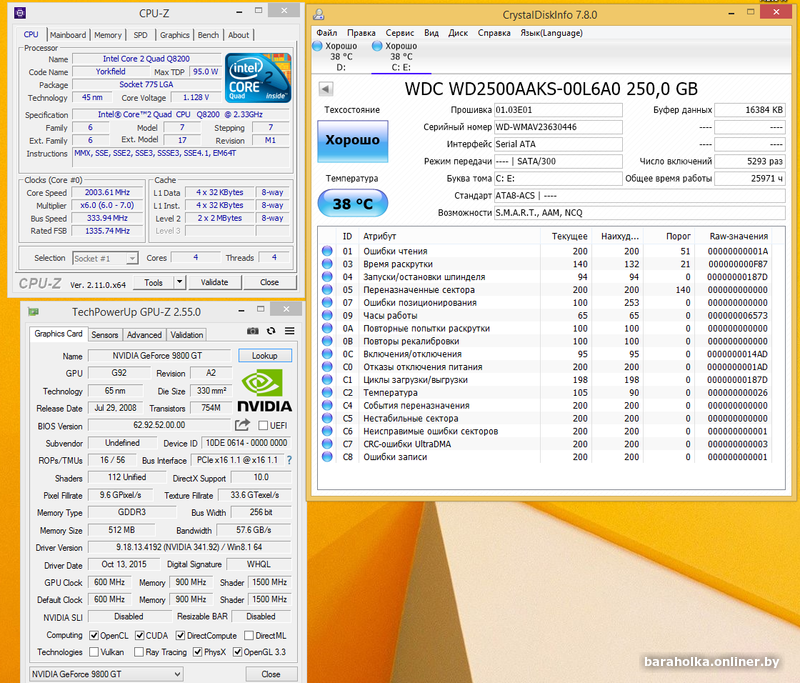Toggle OpenGL 3.3 checkbox
This screenshot has width=800, height=683.
click(x=237, y=652)
